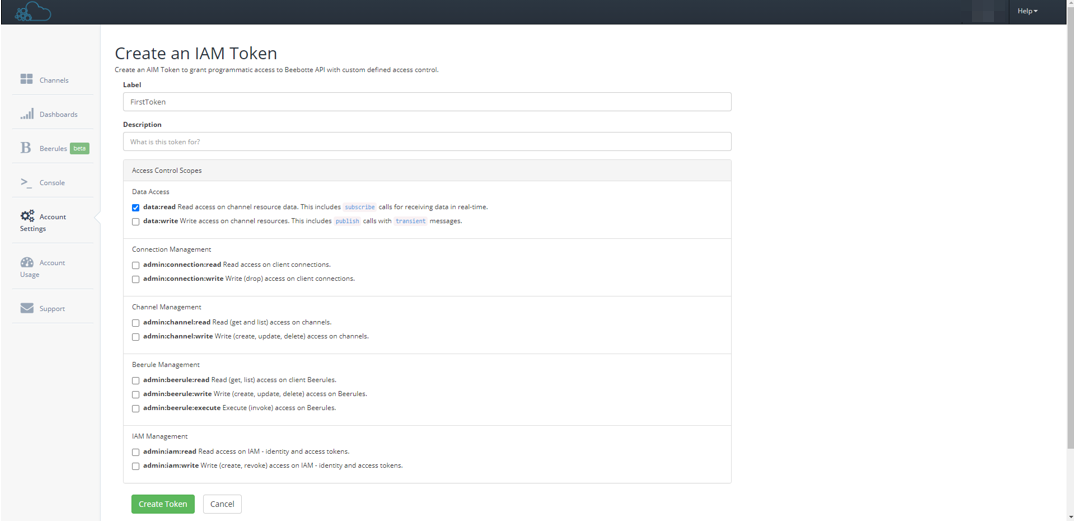
Task: Click 'IAM Management' section title
Action: tap(160, 435)
